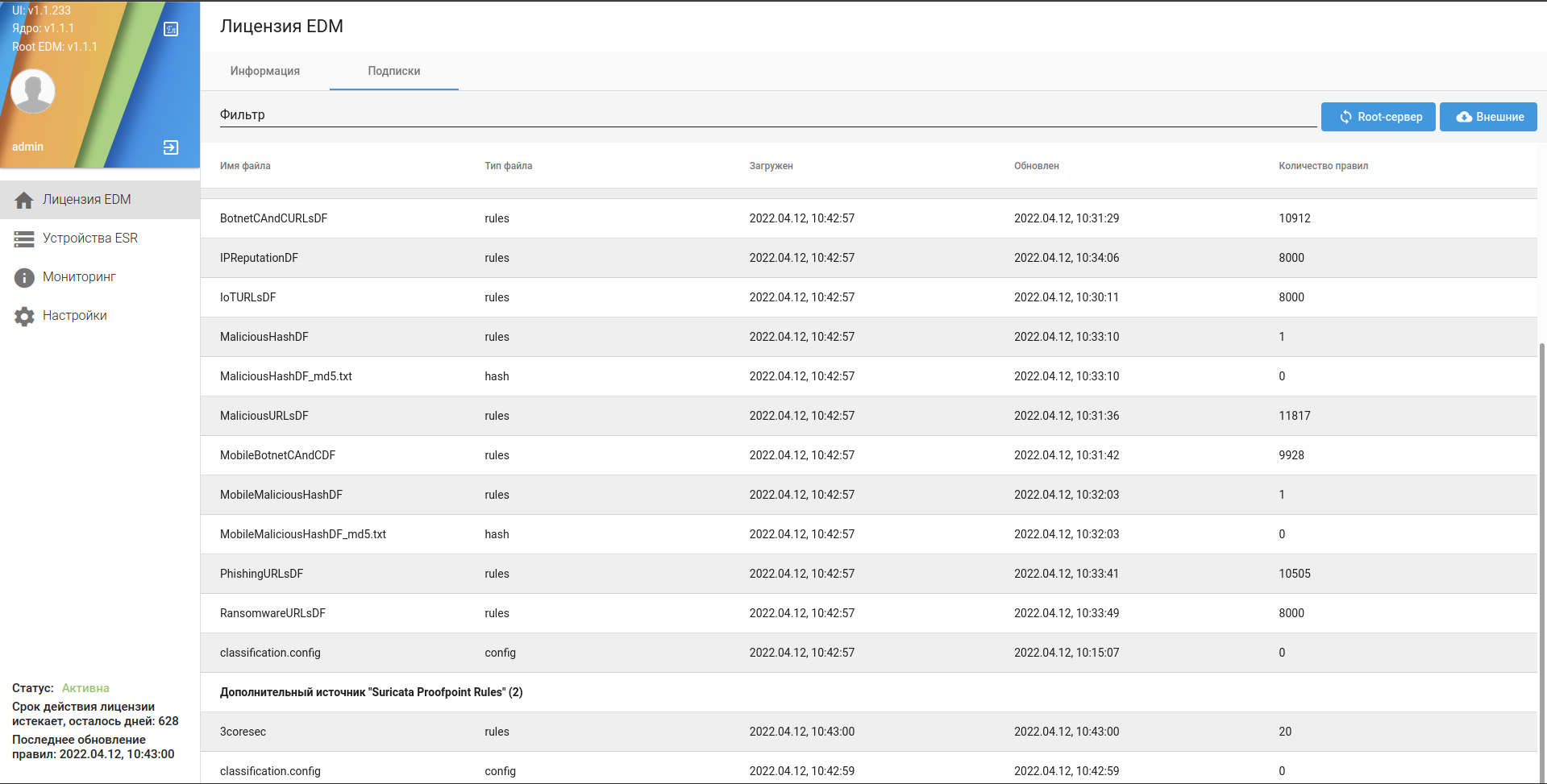Focus the Фильтр input field
Image resolution: width=1547 pixels, height=784 pixels.
pos(766,115)
